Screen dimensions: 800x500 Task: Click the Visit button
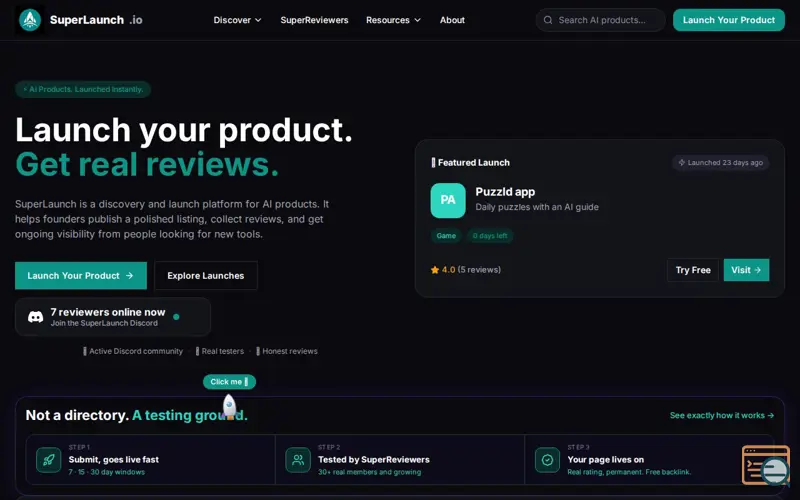[746, 270]
